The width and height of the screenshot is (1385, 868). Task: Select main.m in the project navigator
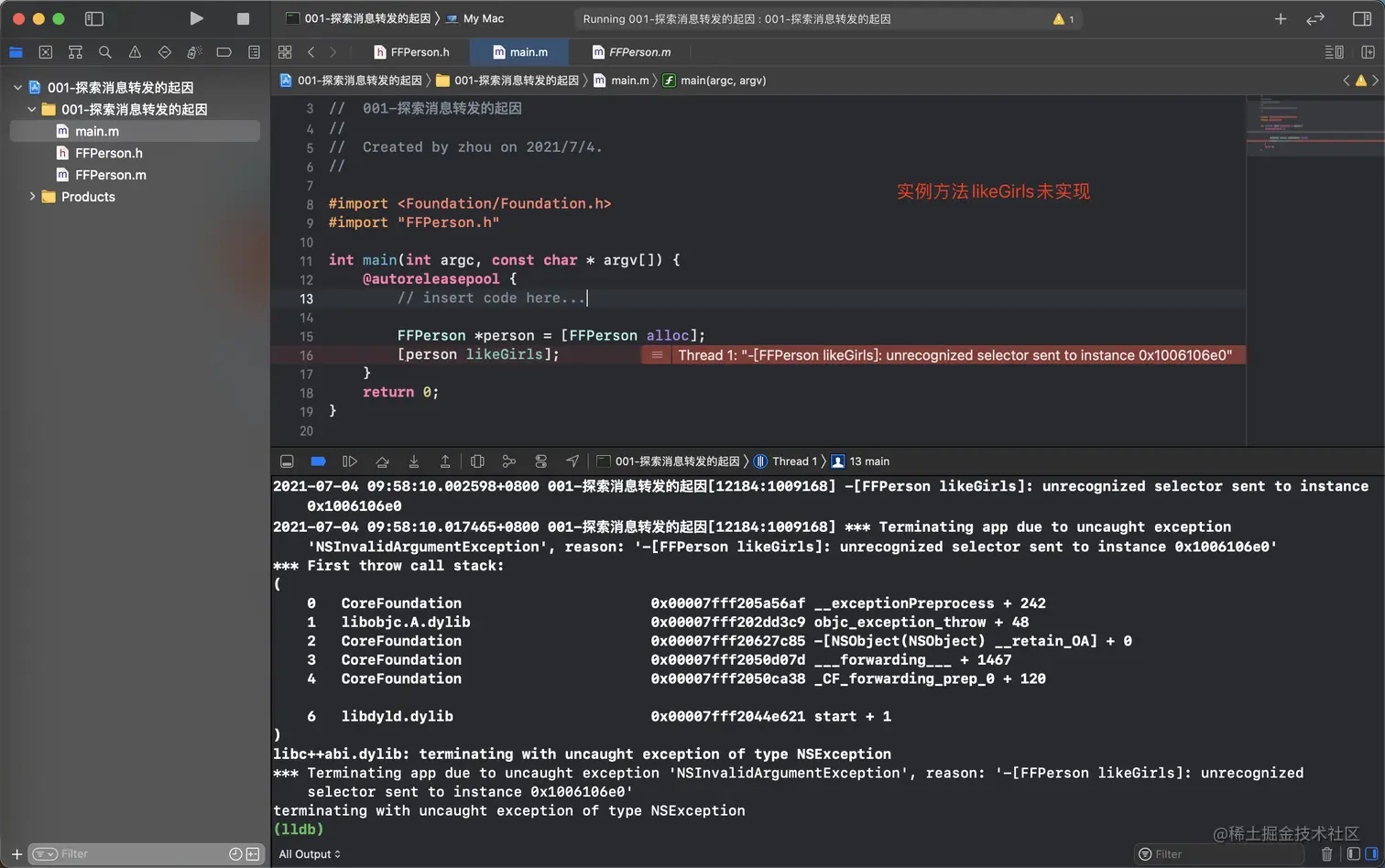(135, 131)
